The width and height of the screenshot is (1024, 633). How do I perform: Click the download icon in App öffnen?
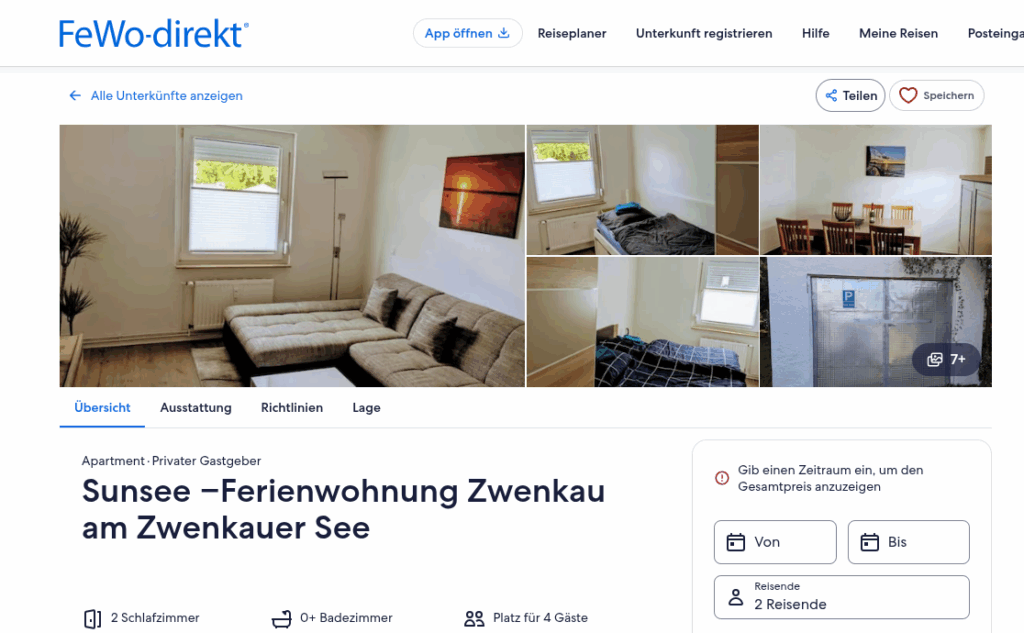click(504, 33)
